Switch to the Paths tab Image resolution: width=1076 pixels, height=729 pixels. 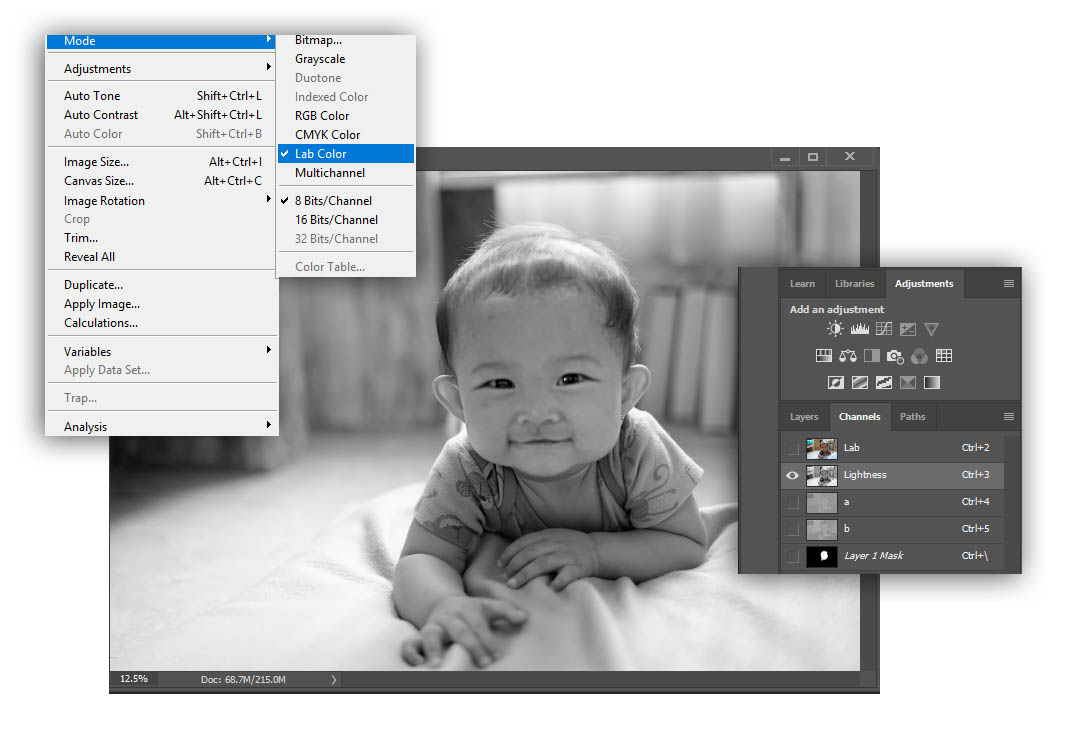point(912,417)
